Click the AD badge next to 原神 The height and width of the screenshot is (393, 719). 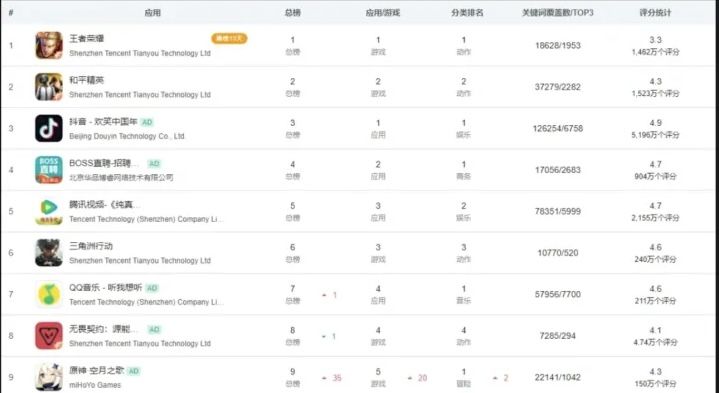point(133,371)
